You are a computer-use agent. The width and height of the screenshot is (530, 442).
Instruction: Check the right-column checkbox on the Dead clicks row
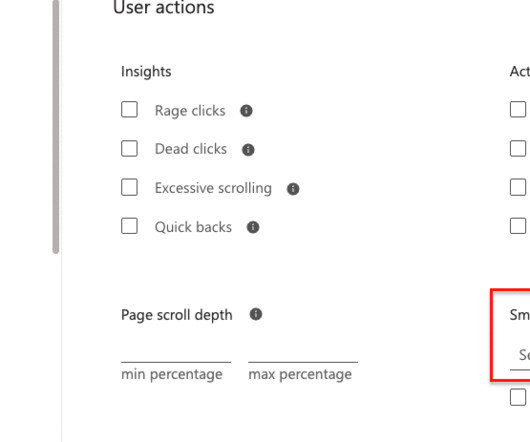(x=518, y=149)
